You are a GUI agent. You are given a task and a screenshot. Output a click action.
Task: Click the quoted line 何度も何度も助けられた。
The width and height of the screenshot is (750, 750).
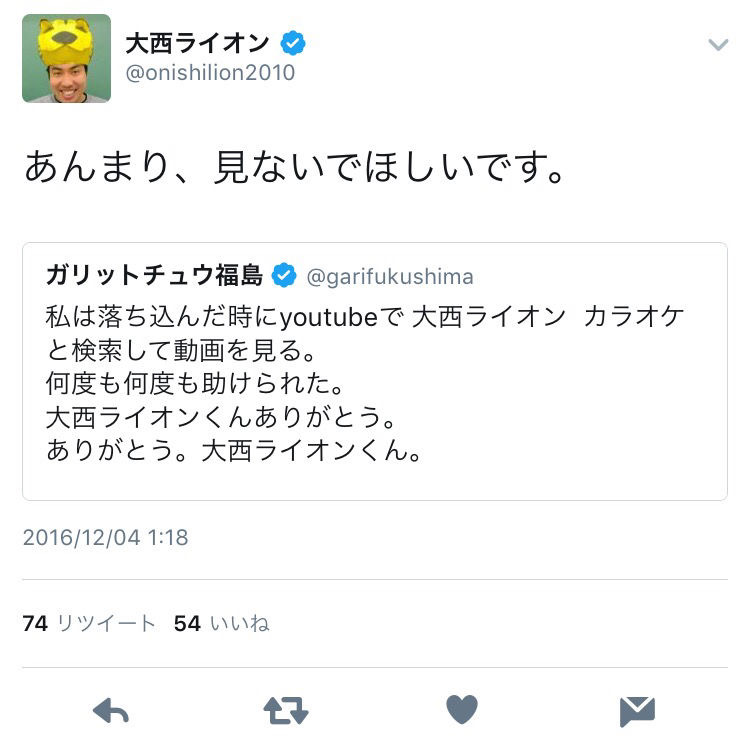(195, 384)
